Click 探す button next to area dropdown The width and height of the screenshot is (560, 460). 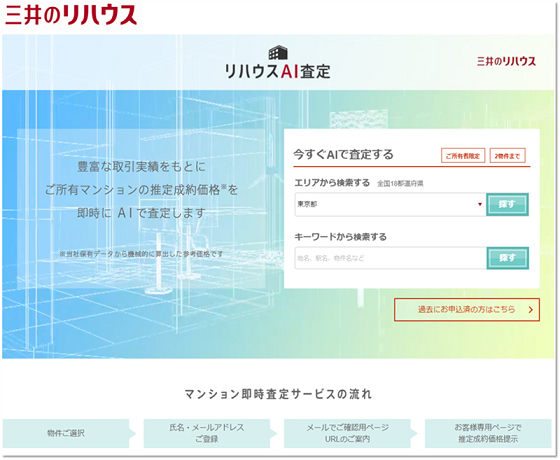(507, 204)
